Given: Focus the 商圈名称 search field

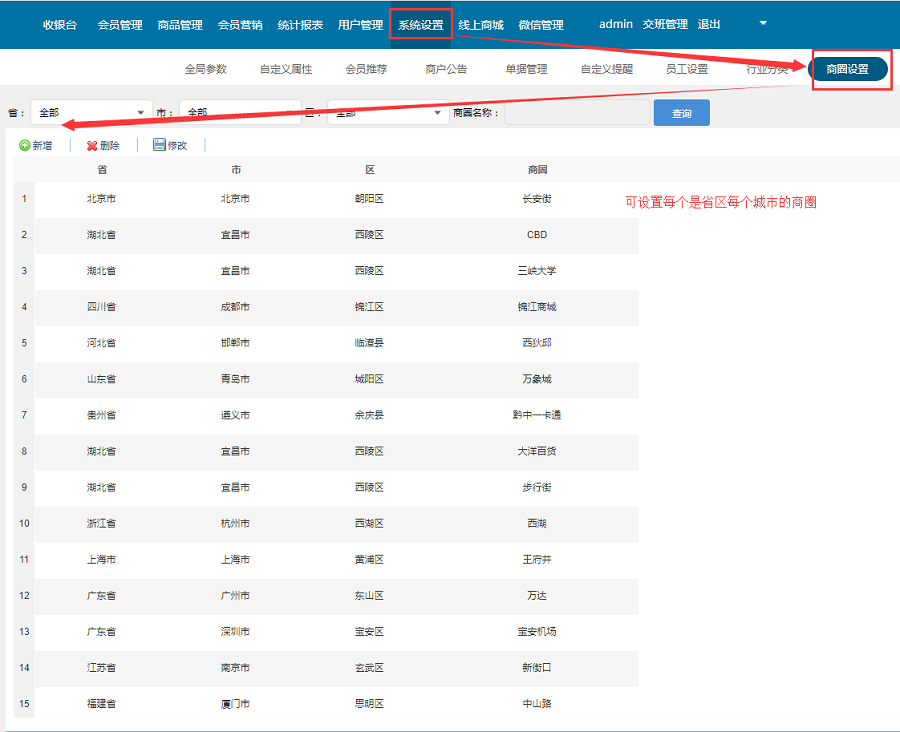Looking at the screenshot, I should coord(577,113).
